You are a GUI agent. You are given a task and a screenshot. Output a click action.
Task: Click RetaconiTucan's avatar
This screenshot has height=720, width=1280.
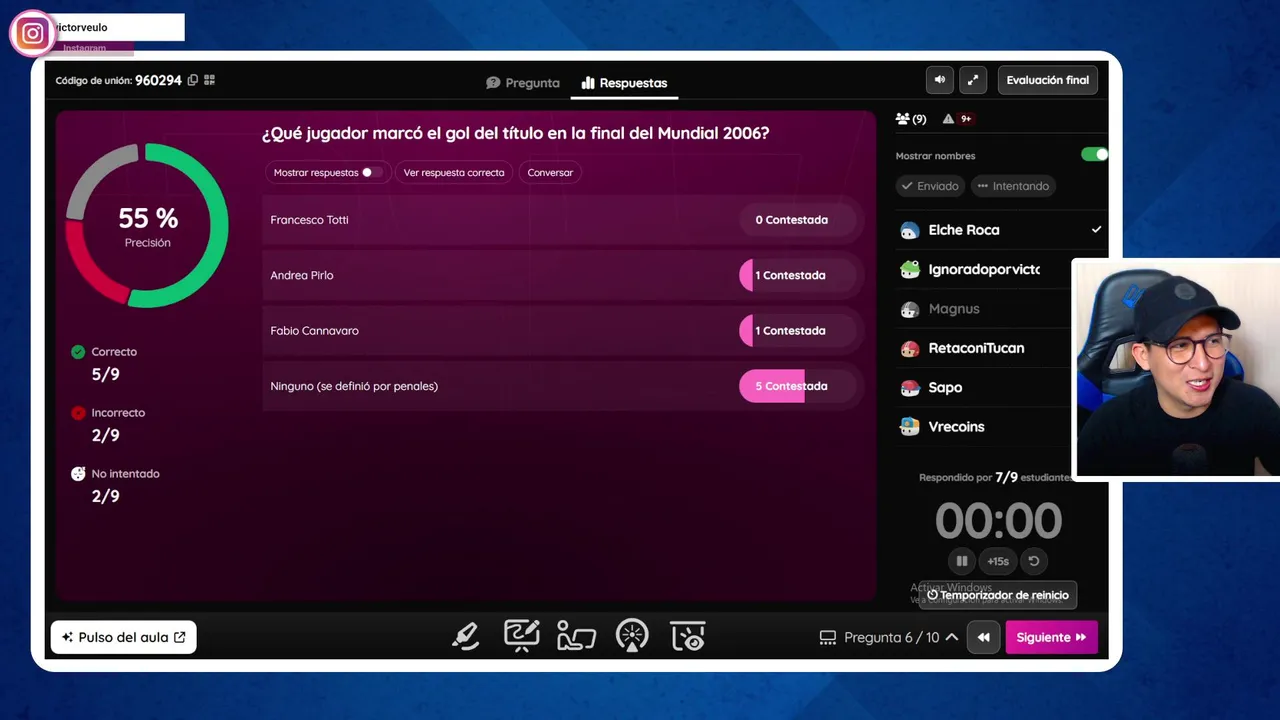click(x=909, y=348)
